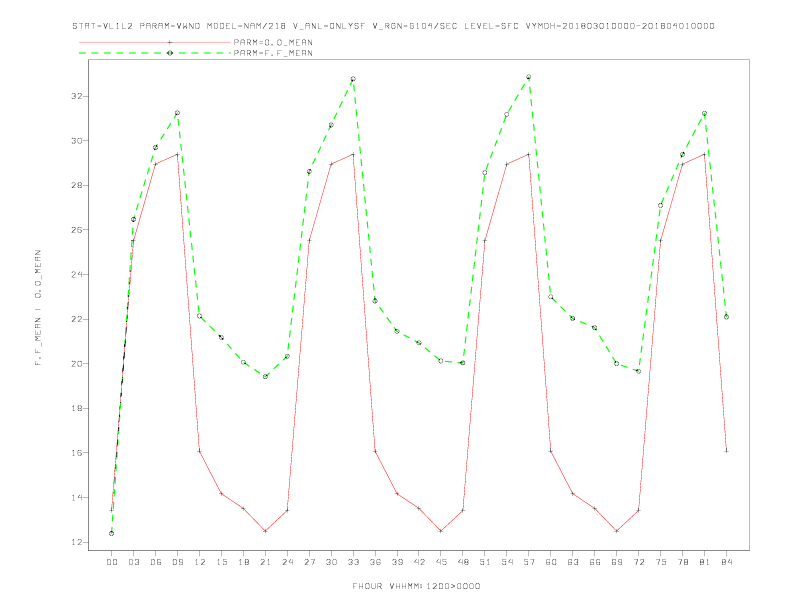Click the x-axis tick label 33

(x=353, y=562)
